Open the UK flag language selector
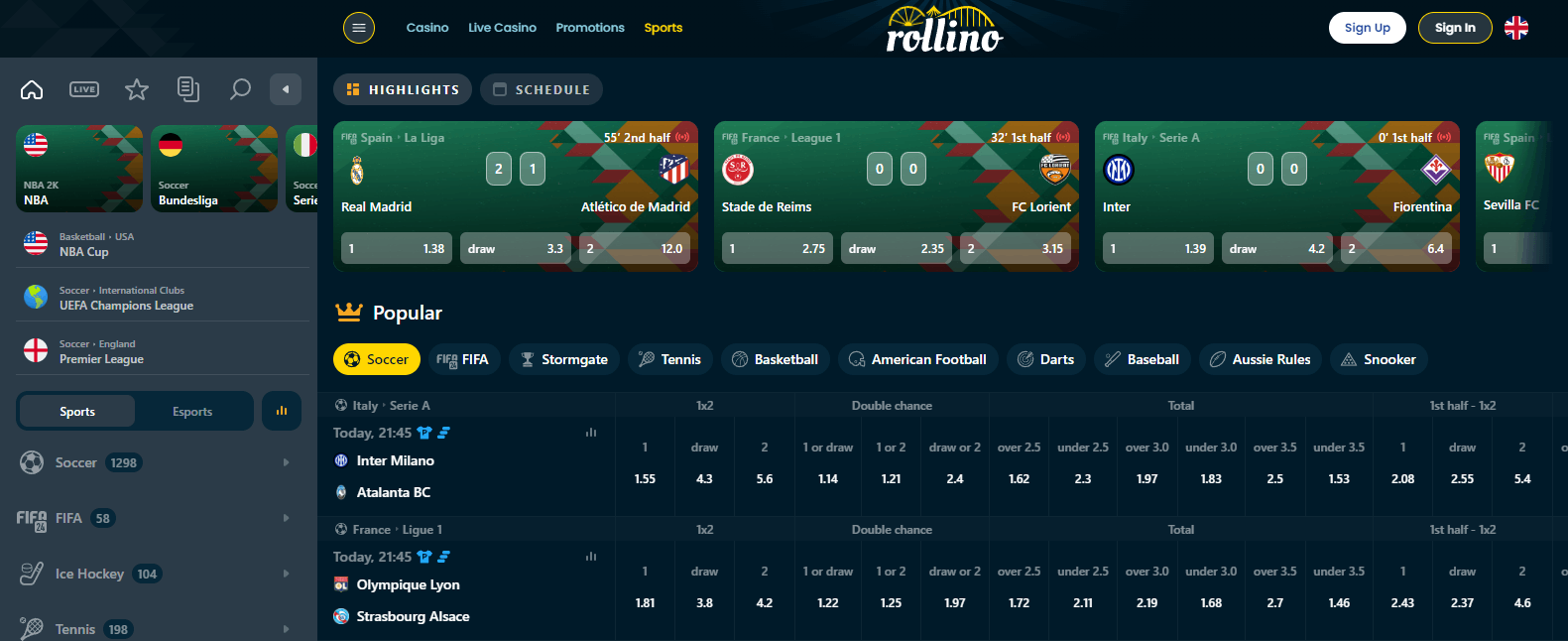The width and height of the screenshot is (1568, 641). click(1515, 28)
